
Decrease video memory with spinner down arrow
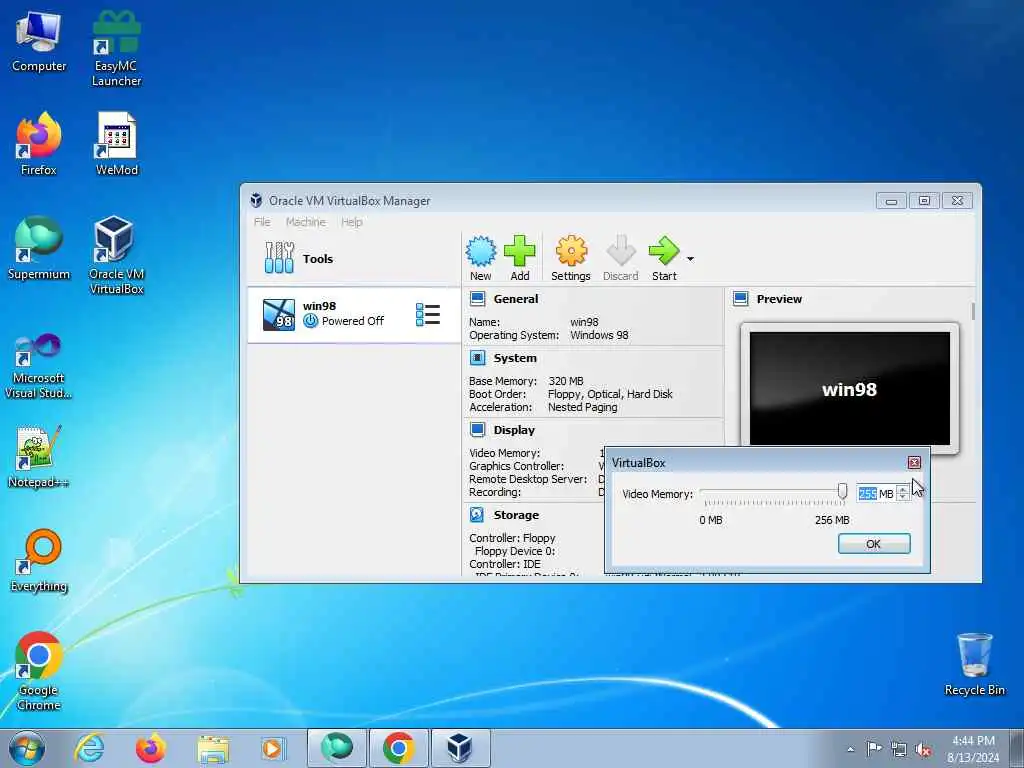click(903, 498)
